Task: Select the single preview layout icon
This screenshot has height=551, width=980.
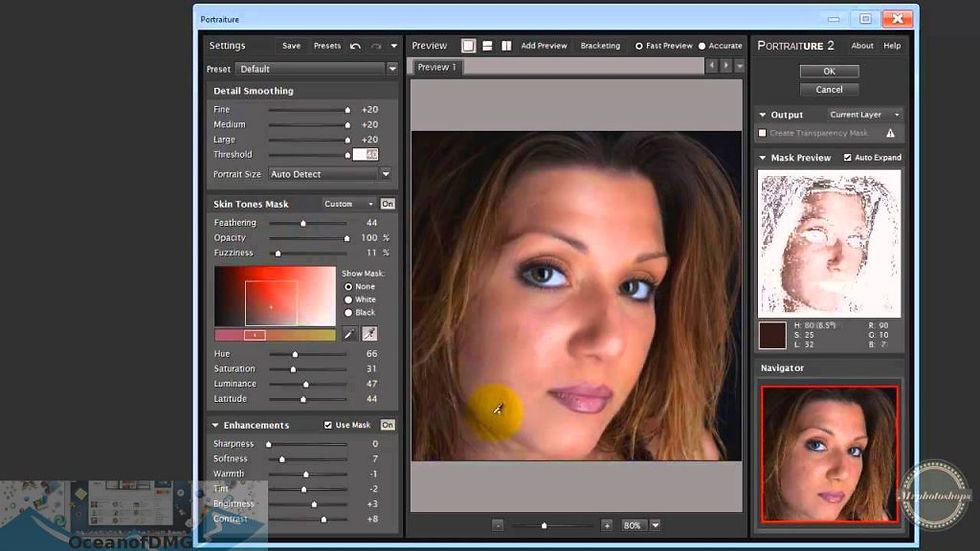Action: [x=468, y=46]
